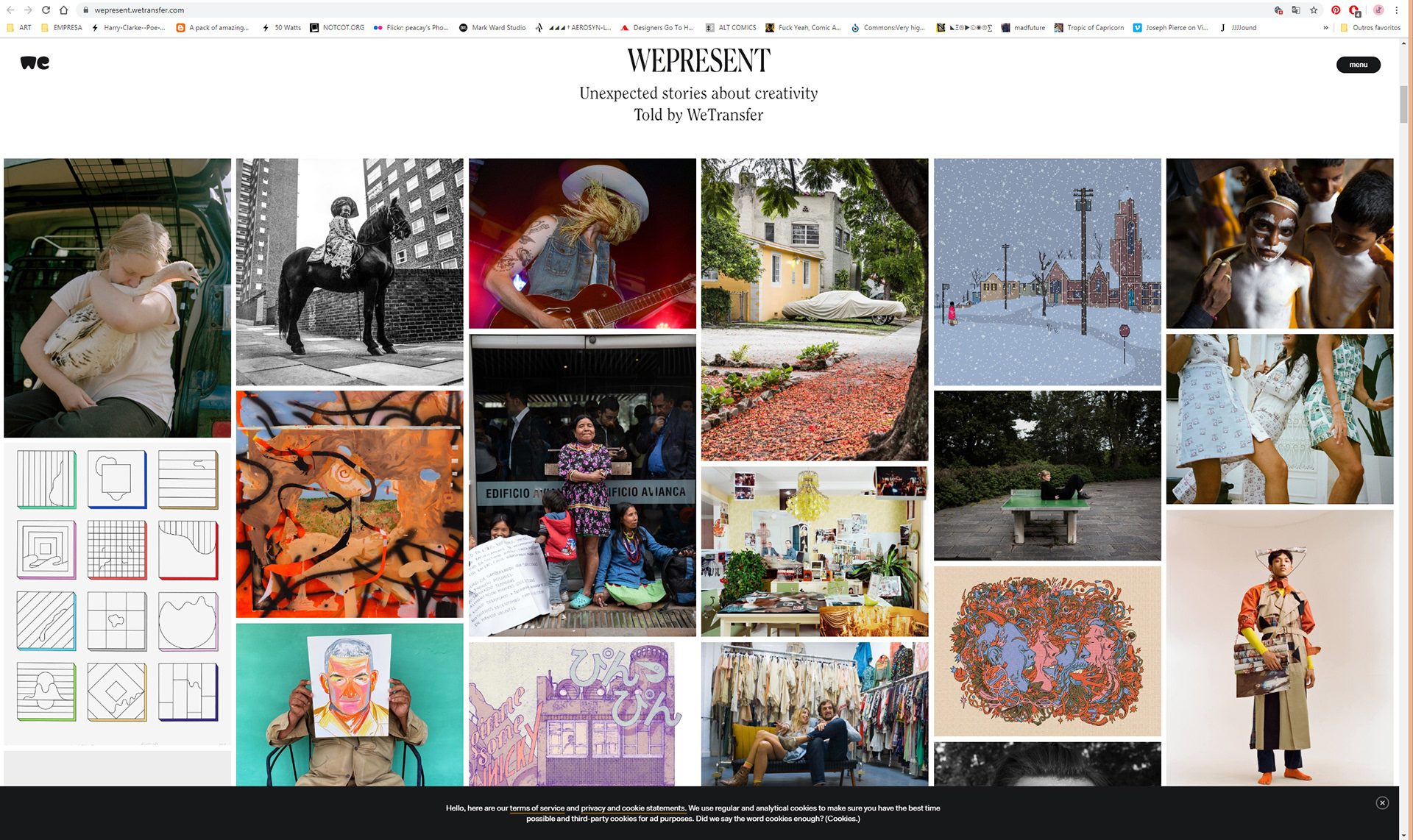Open the Pinterest extension icon
The width and height of the screenshot is (1413, 840).
tap(1336, 10)
